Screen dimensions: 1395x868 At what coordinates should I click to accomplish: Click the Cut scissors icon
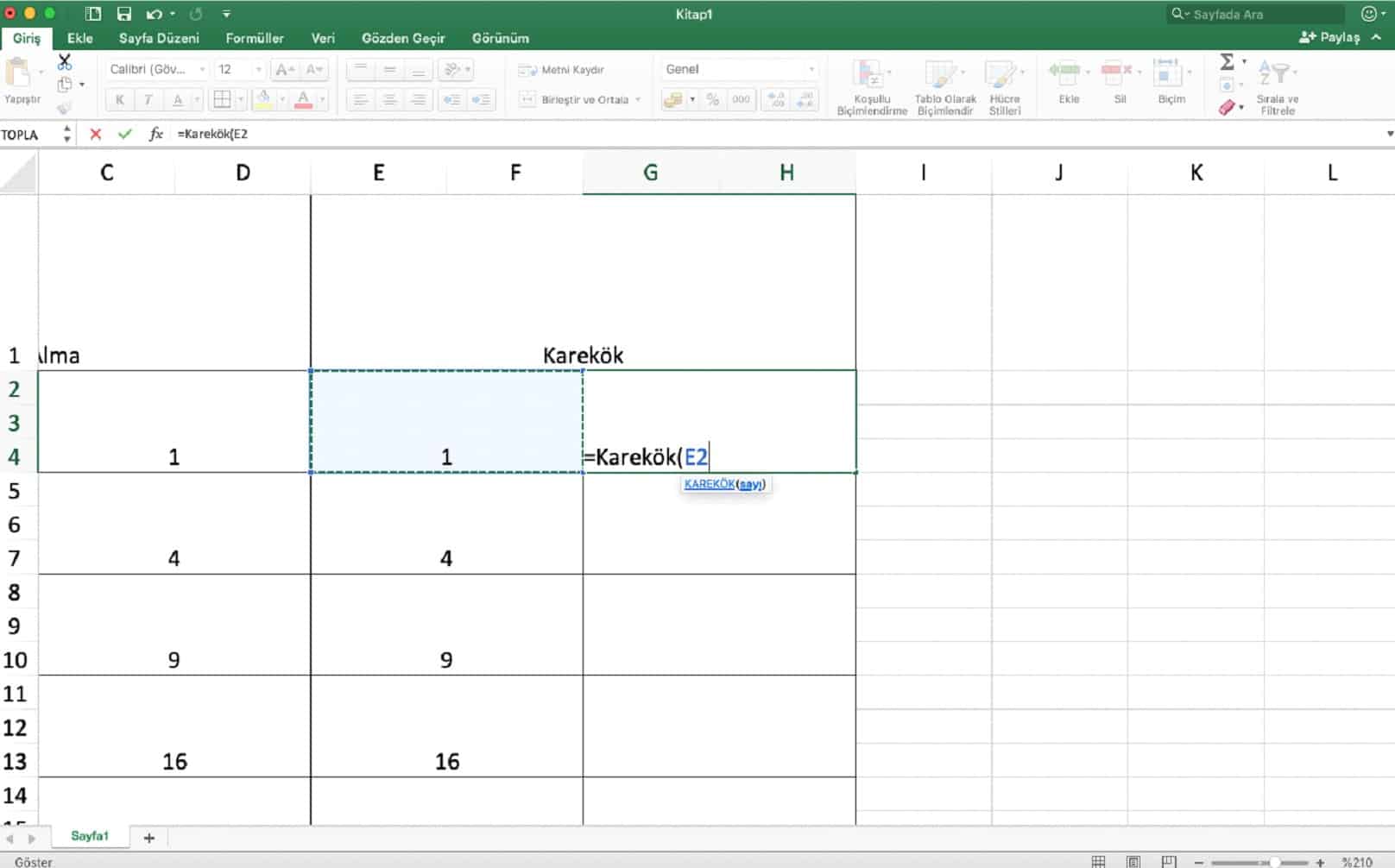[65, 62]
